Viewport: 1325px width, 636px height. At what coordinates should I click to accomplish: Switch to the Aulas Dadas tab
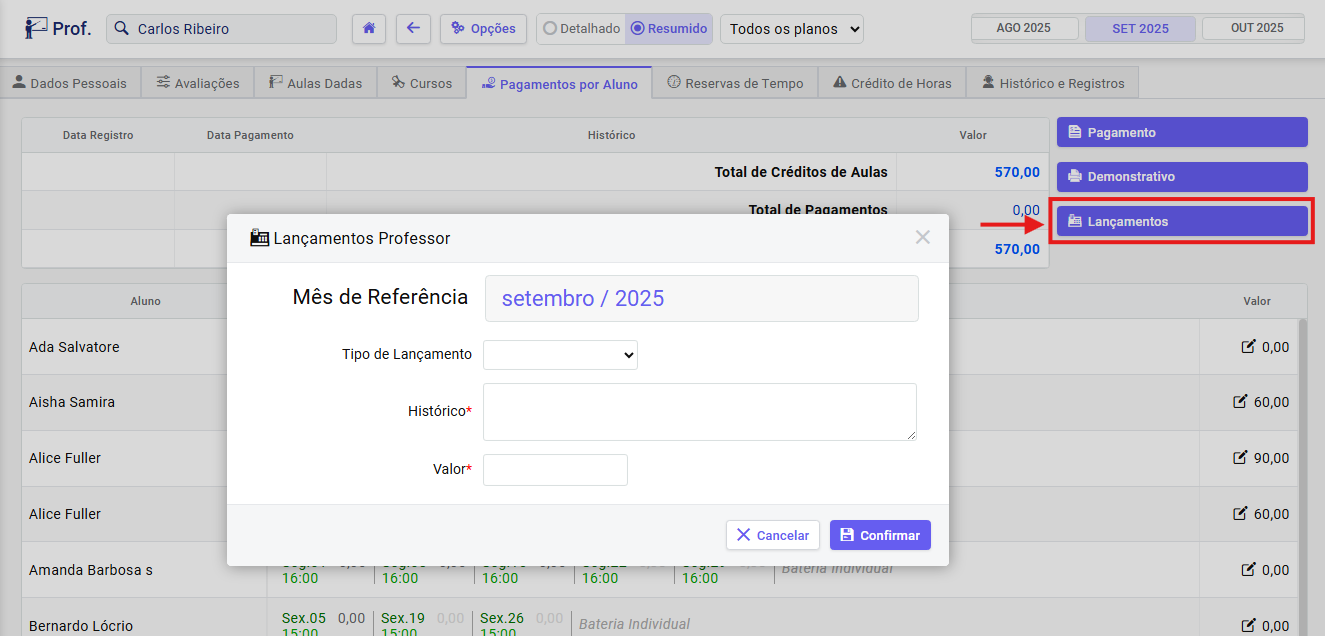pyautogui.click(x=315, y=83)
